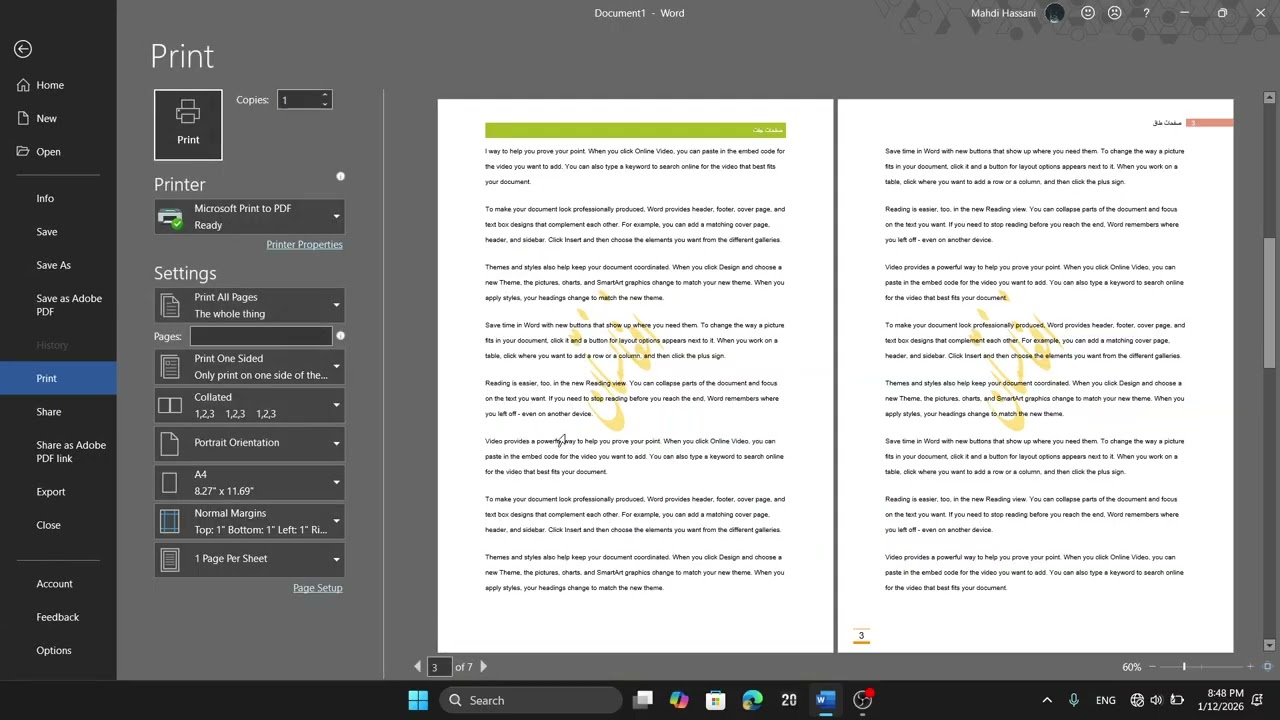
Task: Click the Help question mark icon
Action: pos(1146,13)
